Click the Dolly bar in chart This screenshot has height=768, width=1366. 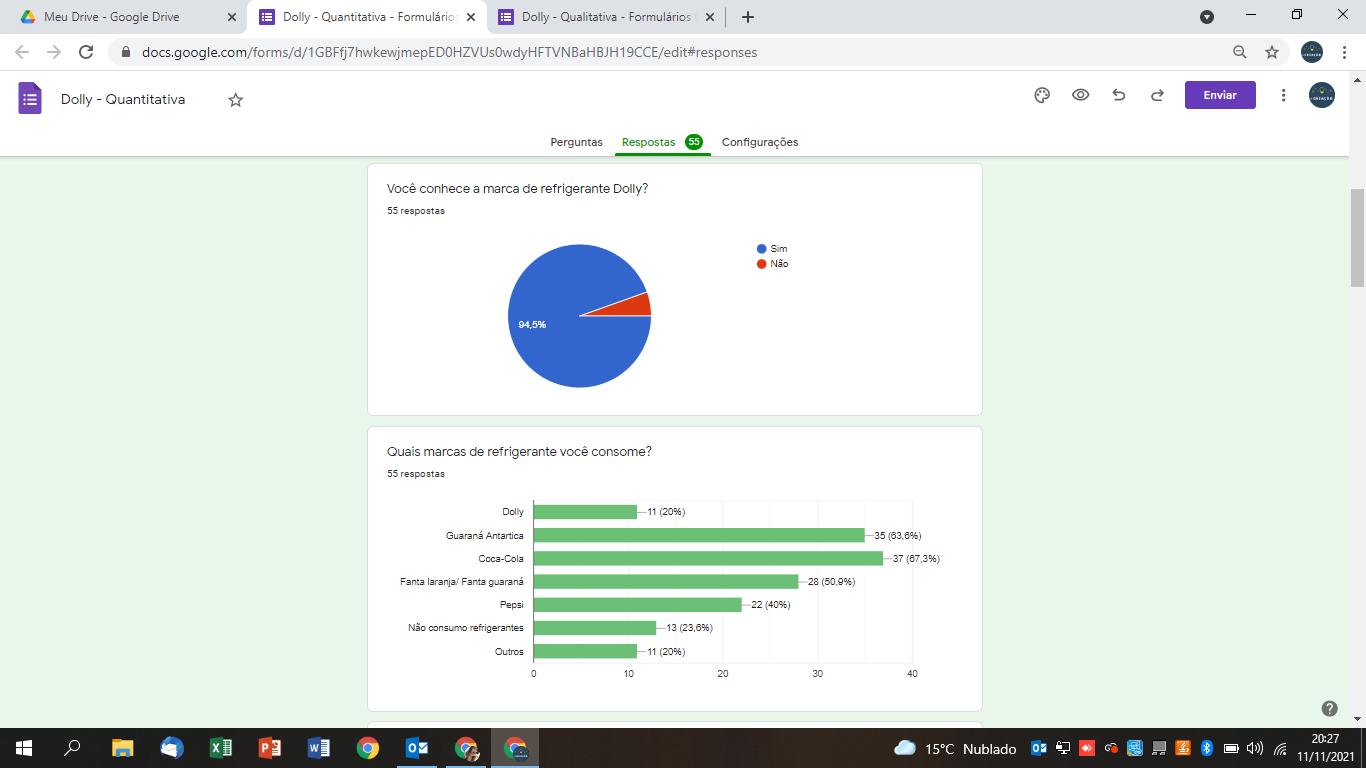586,512
